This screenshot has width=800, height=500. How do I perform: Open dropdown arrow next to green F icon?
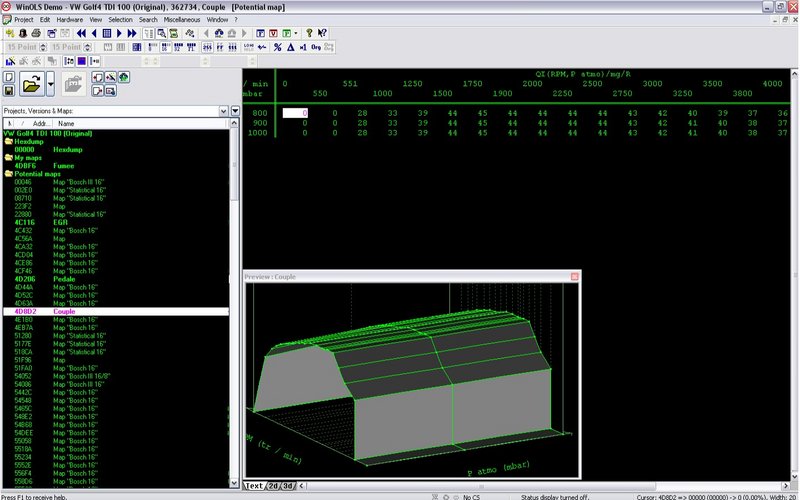pyautogui.click(x=296, y=33)
